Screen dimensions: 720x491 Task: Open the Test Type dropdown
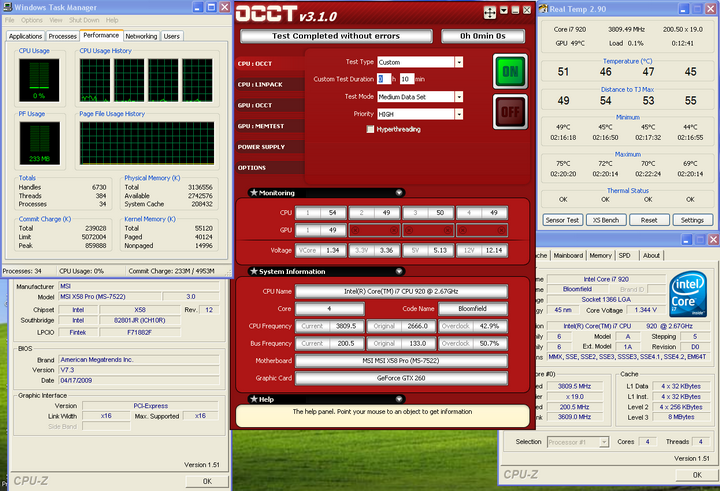click(458, 62)
